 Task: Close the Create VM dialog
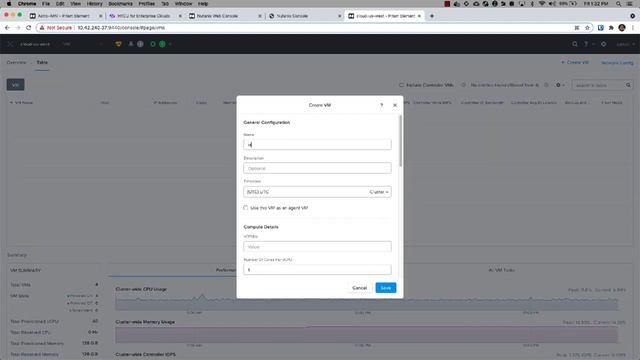[395, 105]
